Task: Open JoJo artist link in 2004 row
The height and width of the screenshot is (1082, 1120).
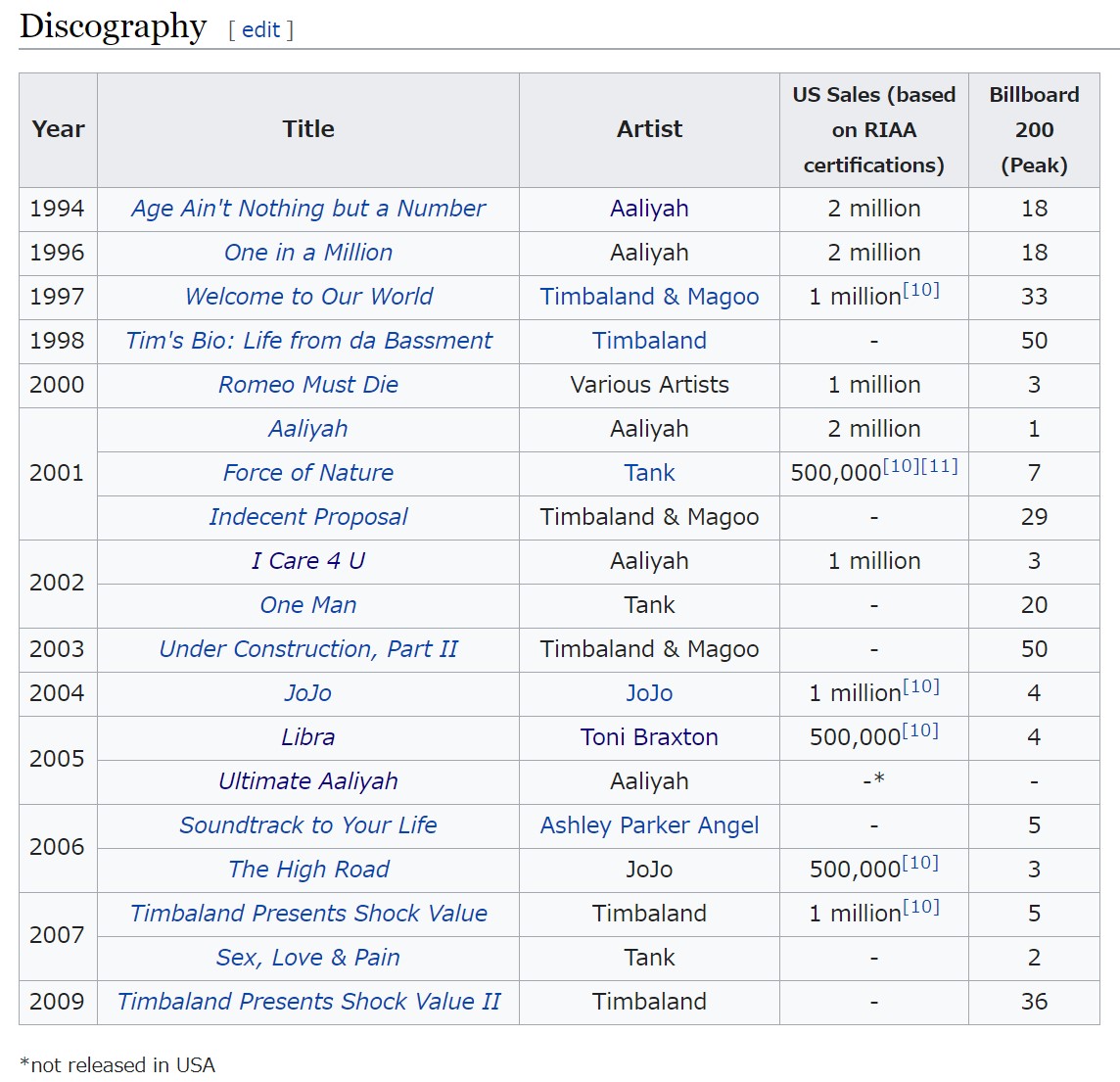Action: (x=649, y=693)
